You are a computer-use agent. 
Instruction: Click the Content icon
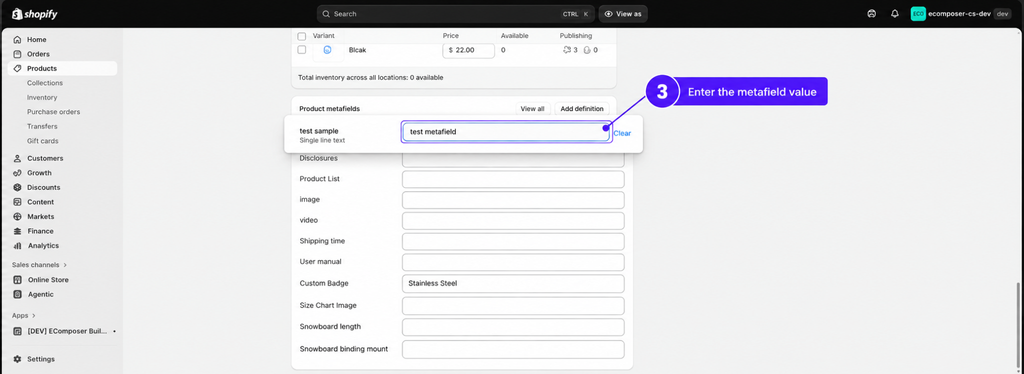[x=17, y=202]
